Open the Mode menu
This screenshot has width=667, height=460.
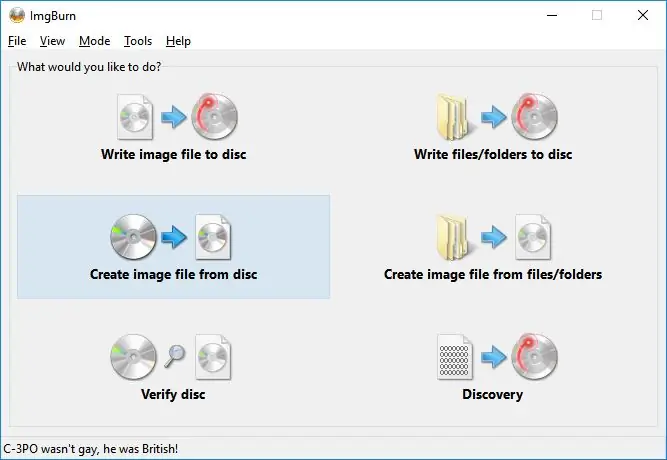point(94,41)
